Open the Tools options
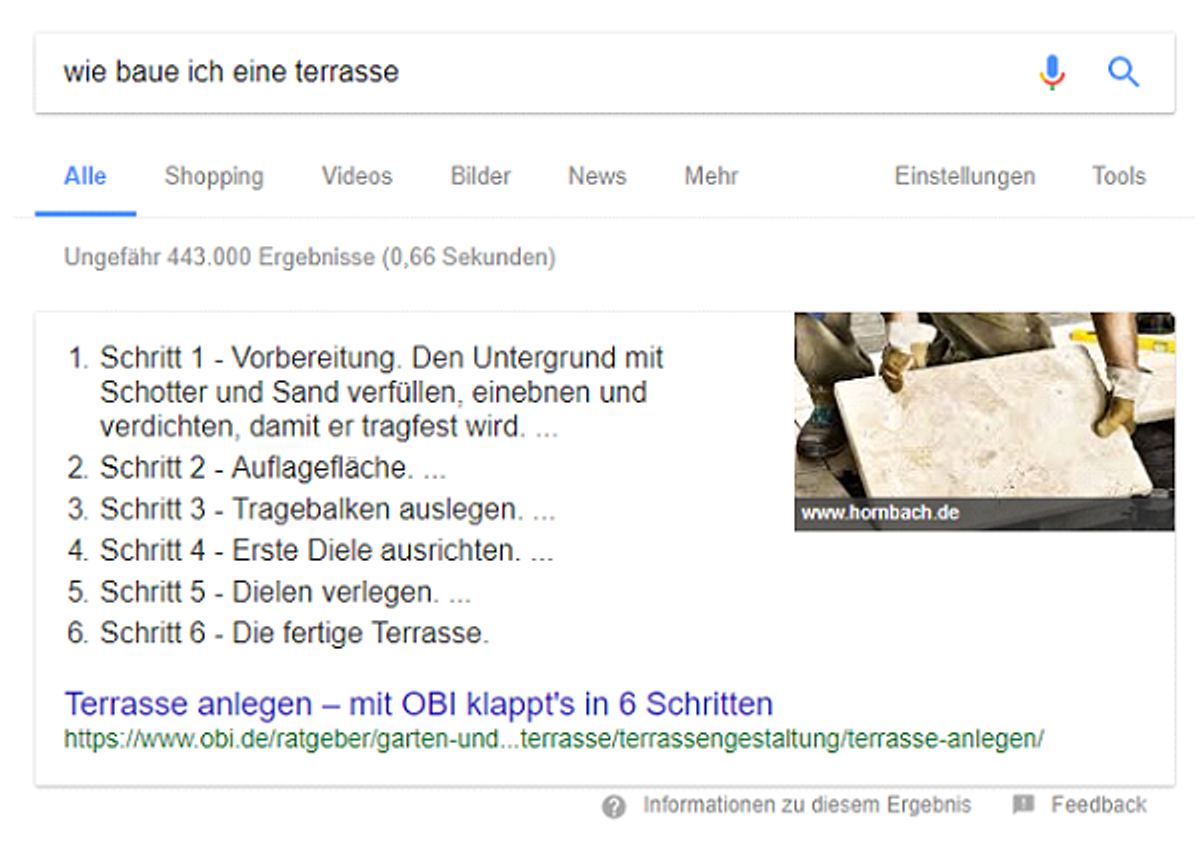 click(x=1119, y=177)
